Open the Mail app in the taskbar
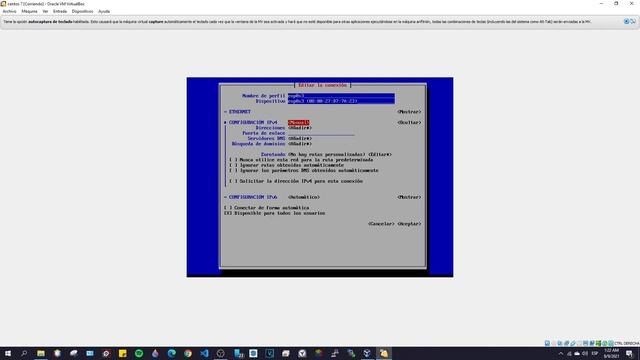The width and height of the screenshot is (640, 360). pos(90,353)
